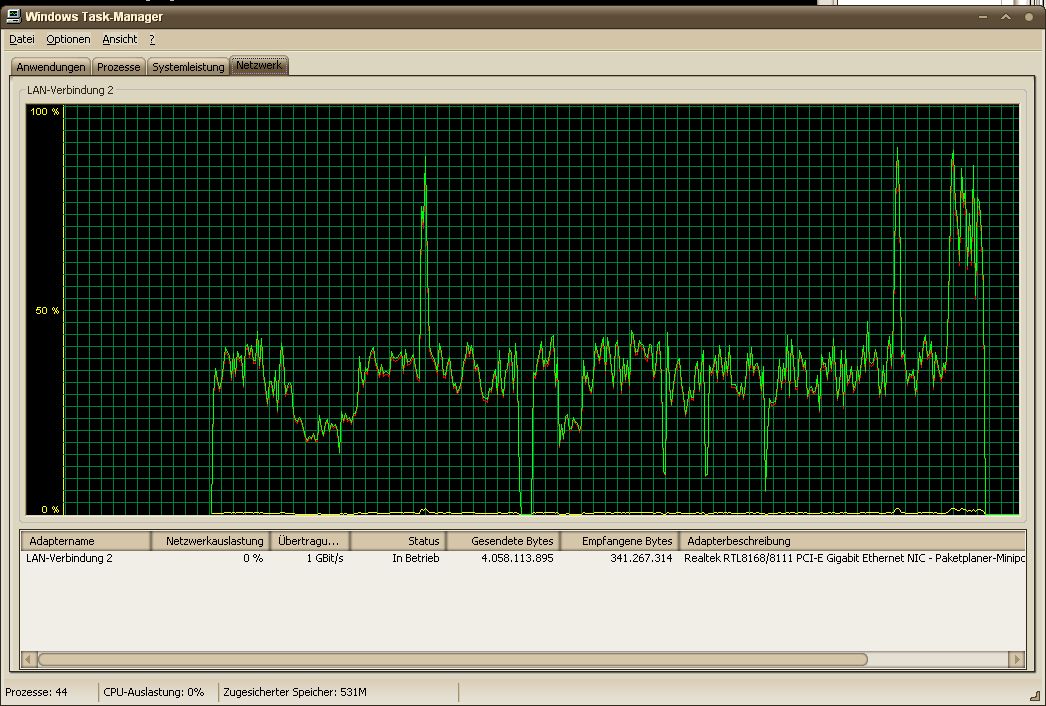Close the Windows Task-Manager window
This screenshot has height=706, width=1046.
[1029, 17]
